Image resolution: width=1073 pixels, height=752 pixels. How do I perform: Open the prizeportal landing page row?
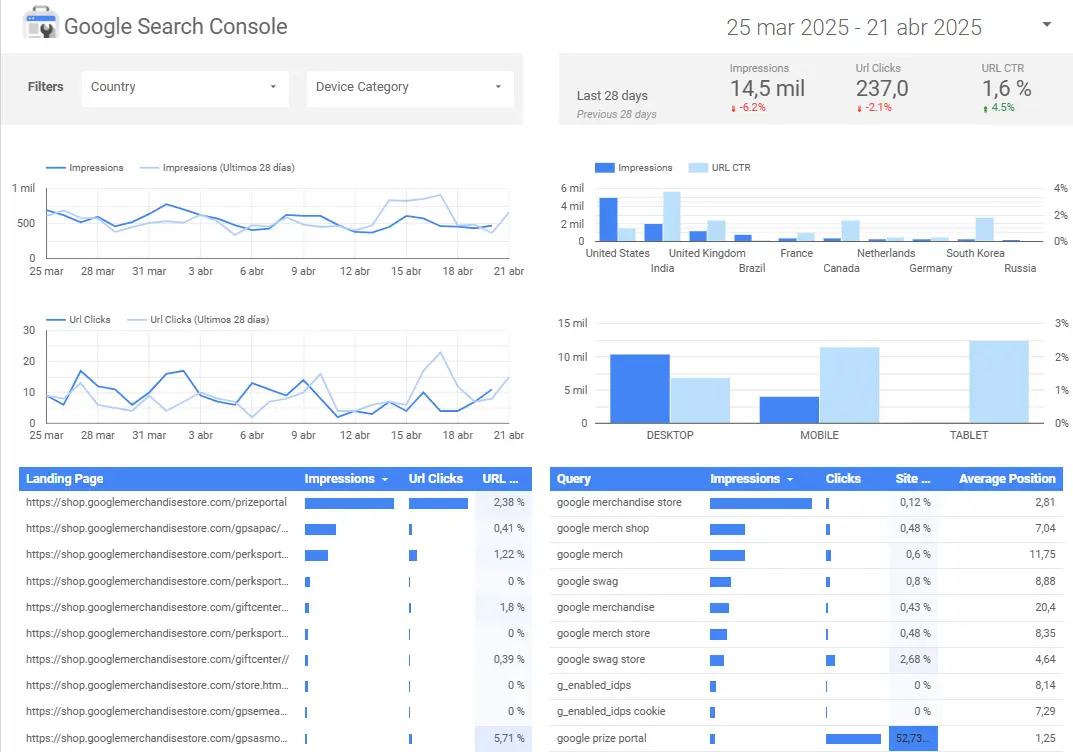pos(274,503)
